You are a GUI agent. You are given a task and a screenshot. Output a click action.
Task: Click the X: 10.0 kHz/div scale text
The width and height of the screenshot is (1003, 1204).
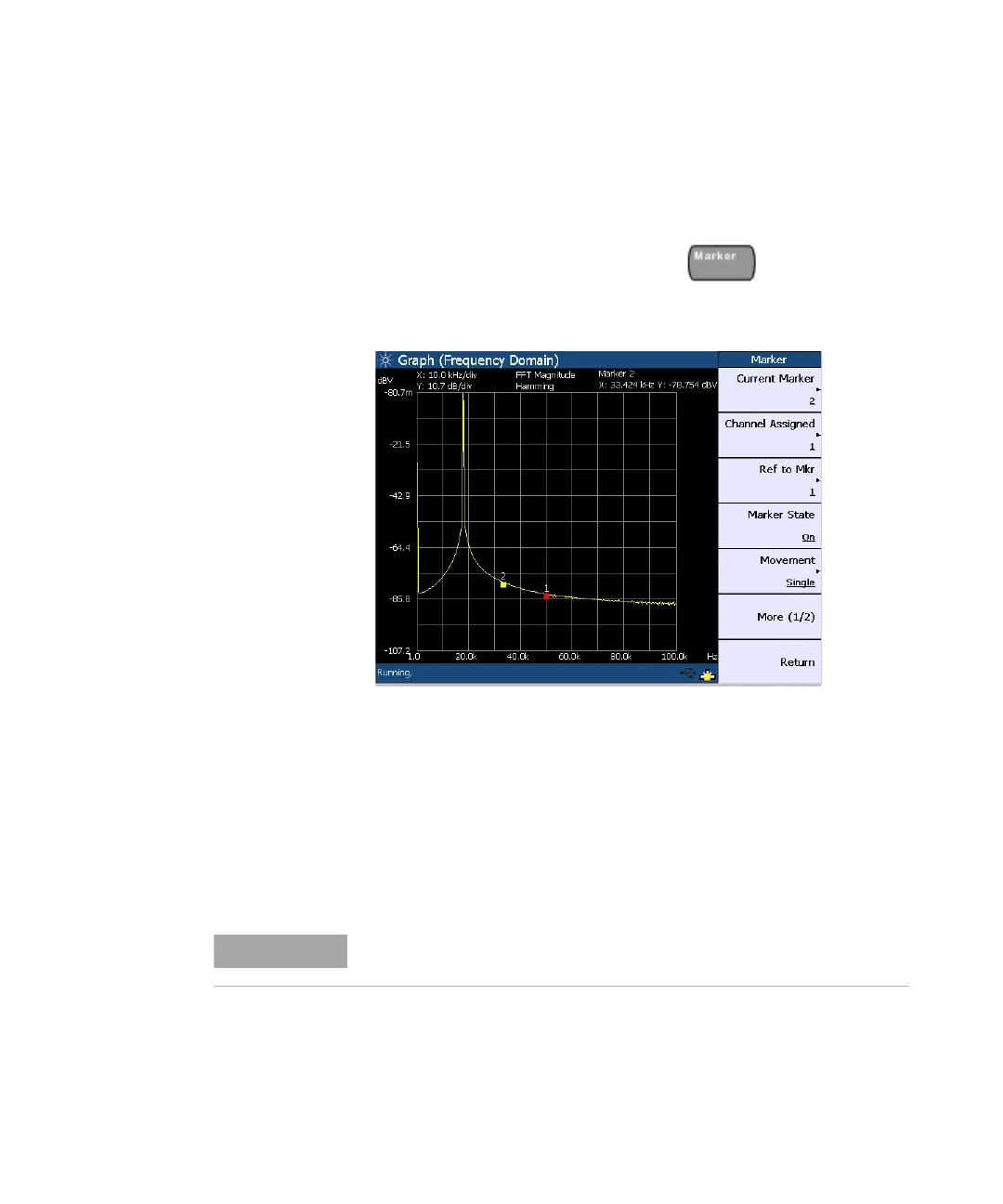[x=447, y=375]
